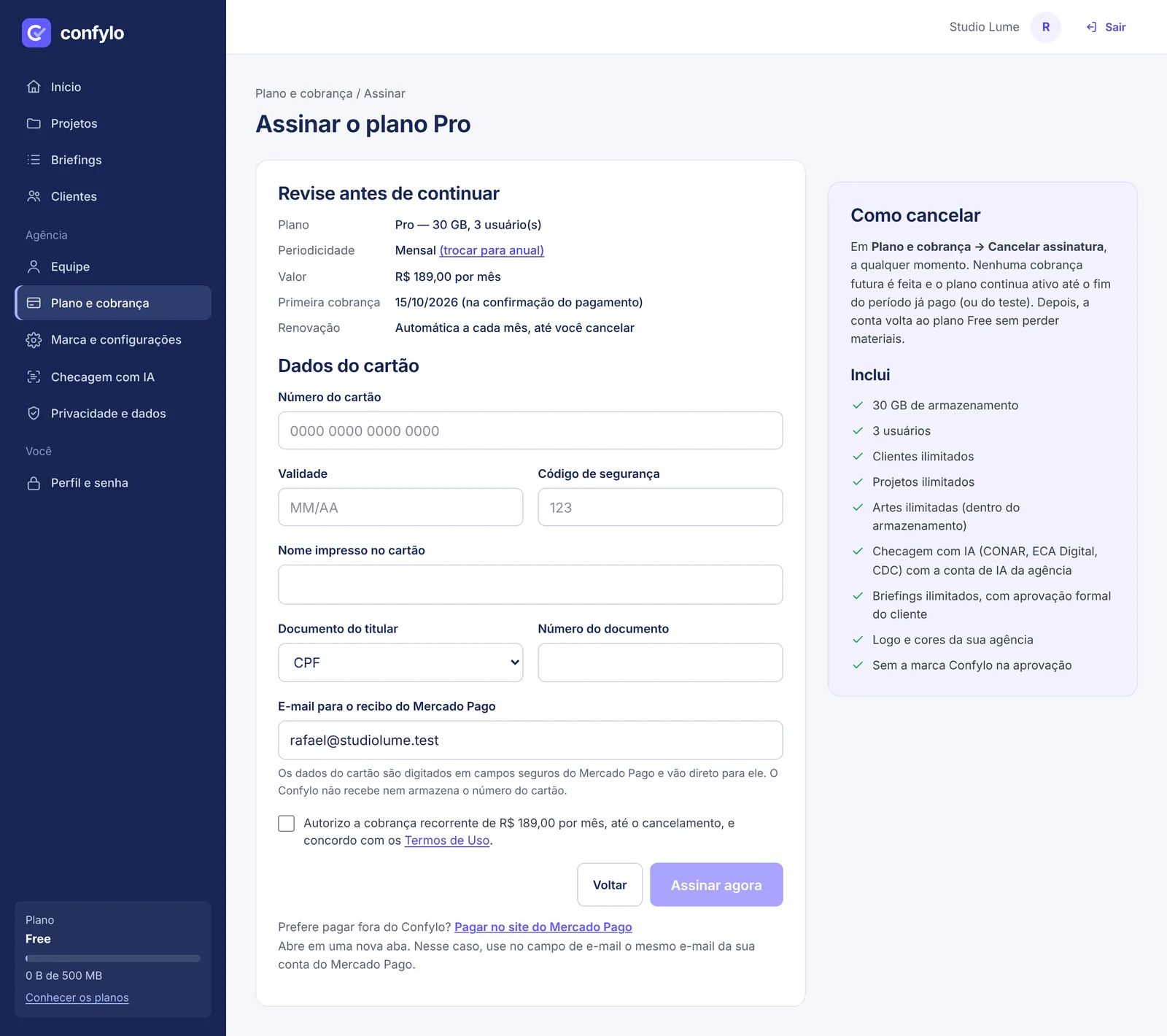Click the 'R$ 189,00 por mês' value

tap(448, 277)
